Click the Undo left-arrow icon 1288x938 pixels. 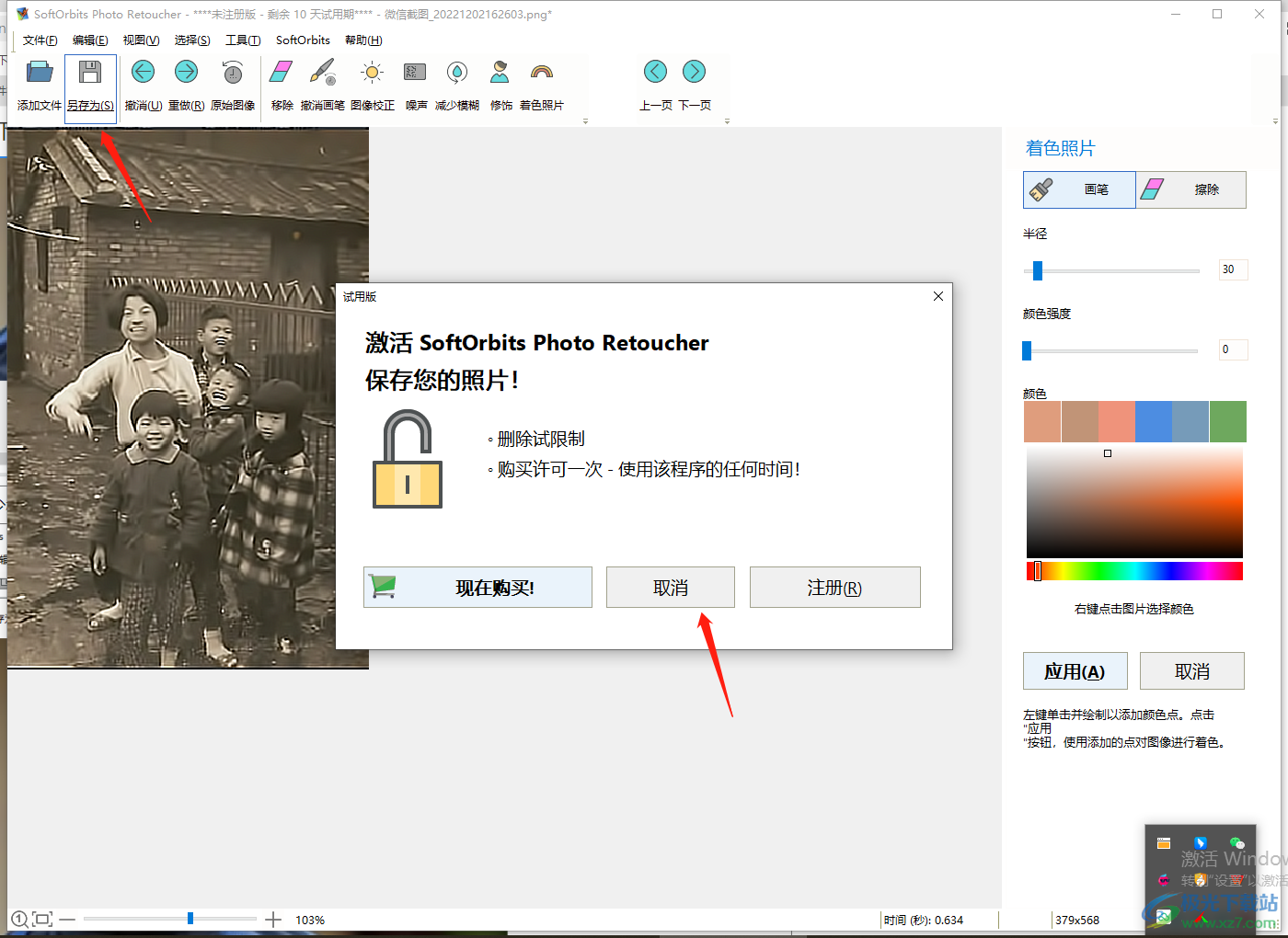click(143, 72)
